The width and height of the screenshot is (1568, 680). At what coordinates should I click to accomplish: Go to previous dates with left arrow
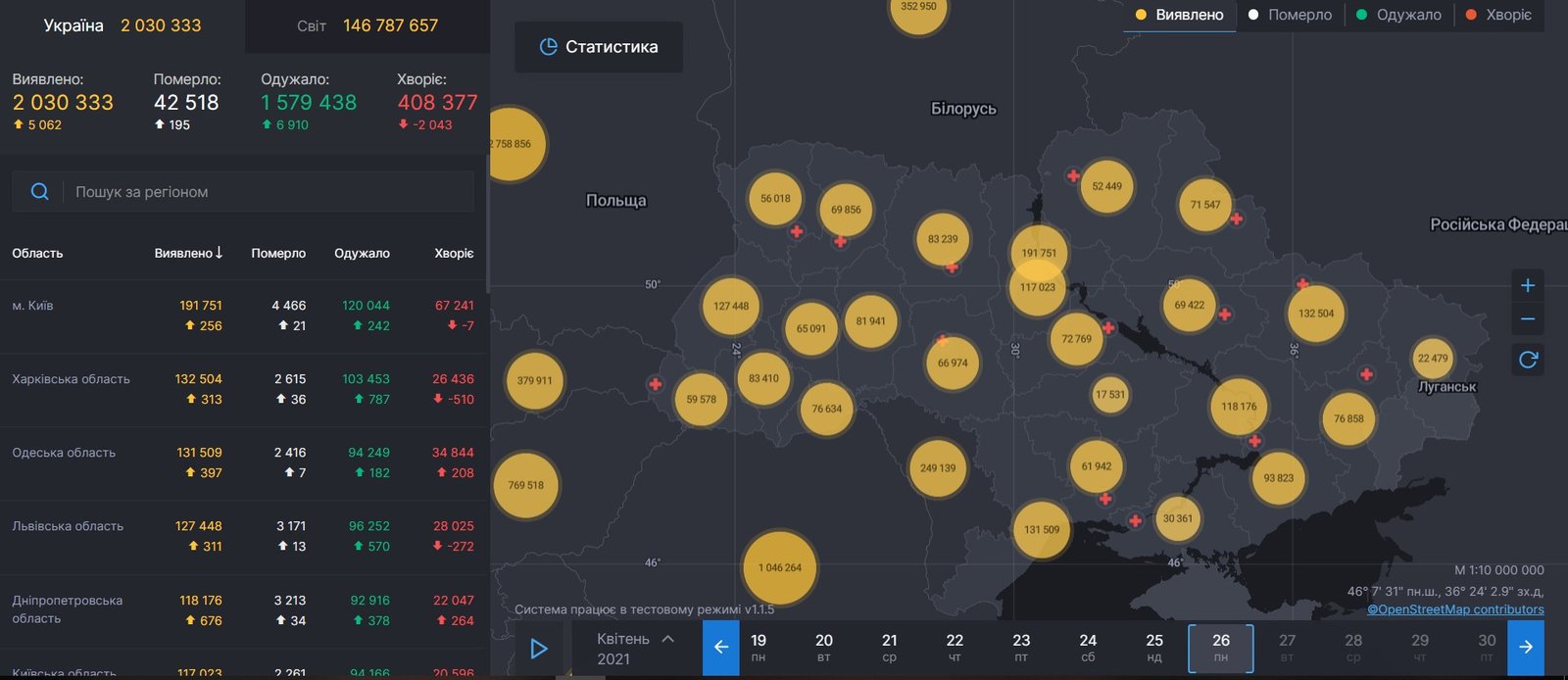pos(720,648)
